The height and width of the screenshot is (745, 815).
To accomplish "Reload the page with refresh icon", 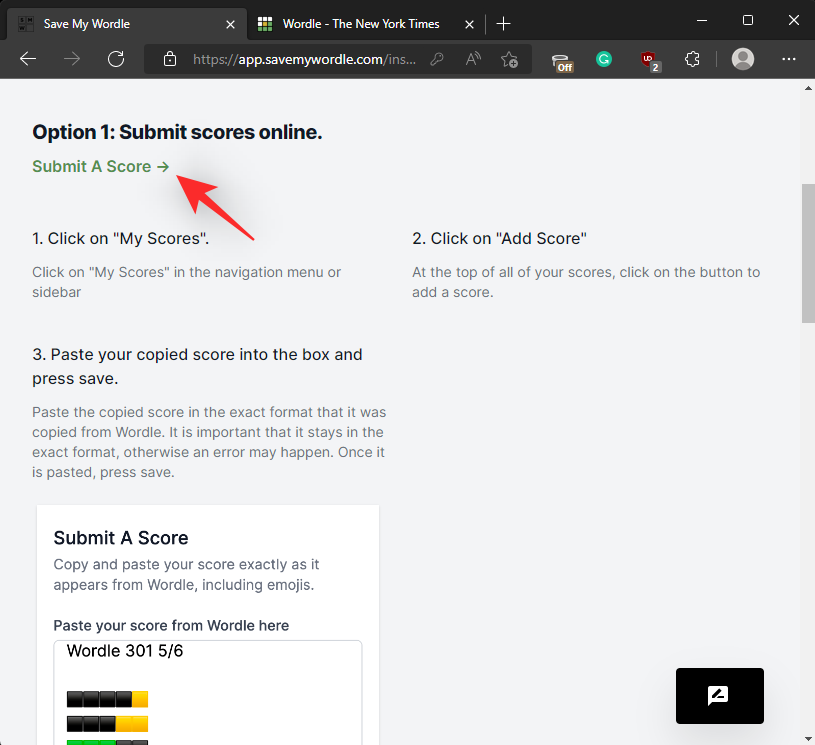I will [116, 59].
